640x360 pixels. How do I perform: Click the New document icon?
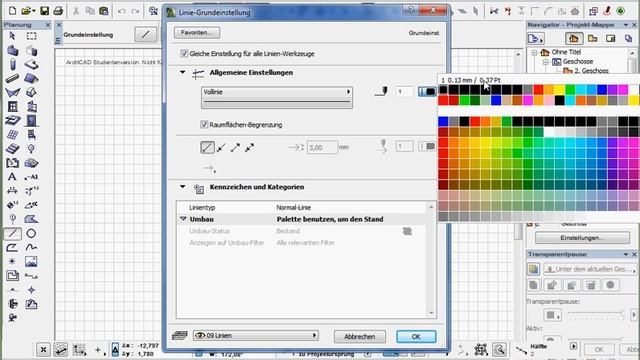[x=12, y=11]
